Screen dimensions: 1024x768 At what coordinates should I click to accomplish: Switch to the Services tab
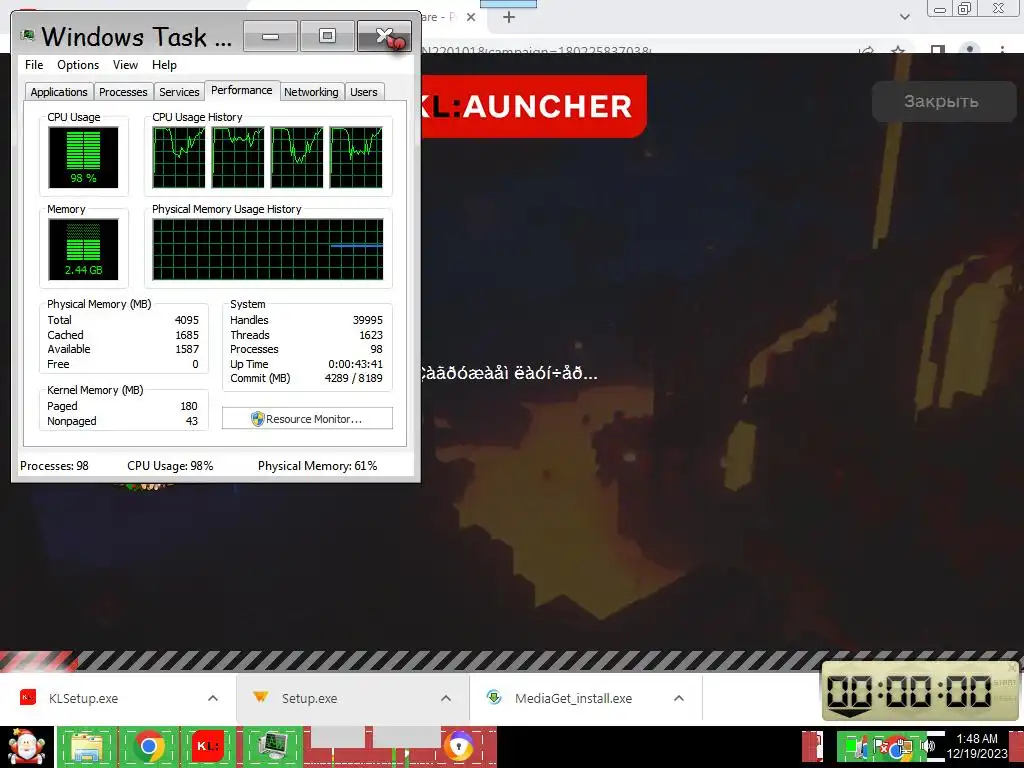pos(179,92)
